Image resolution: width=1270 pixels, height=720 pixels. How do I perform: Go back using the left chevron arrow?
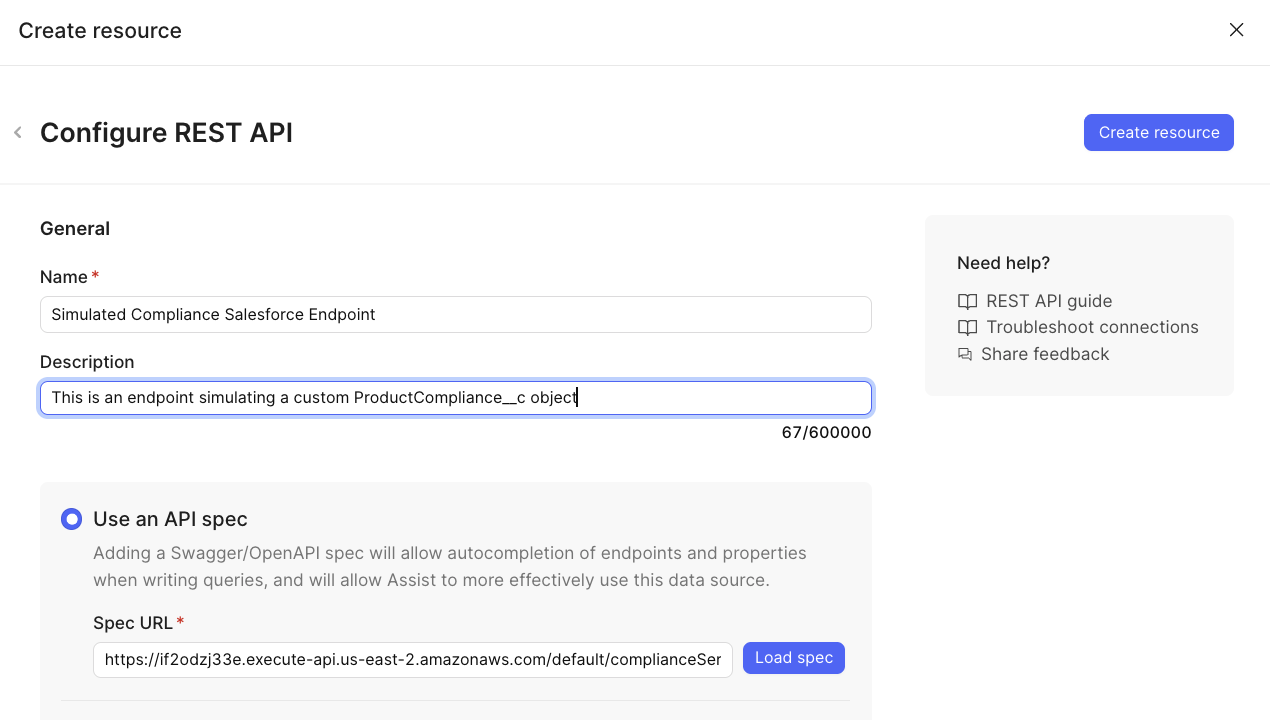pos(18,132)
